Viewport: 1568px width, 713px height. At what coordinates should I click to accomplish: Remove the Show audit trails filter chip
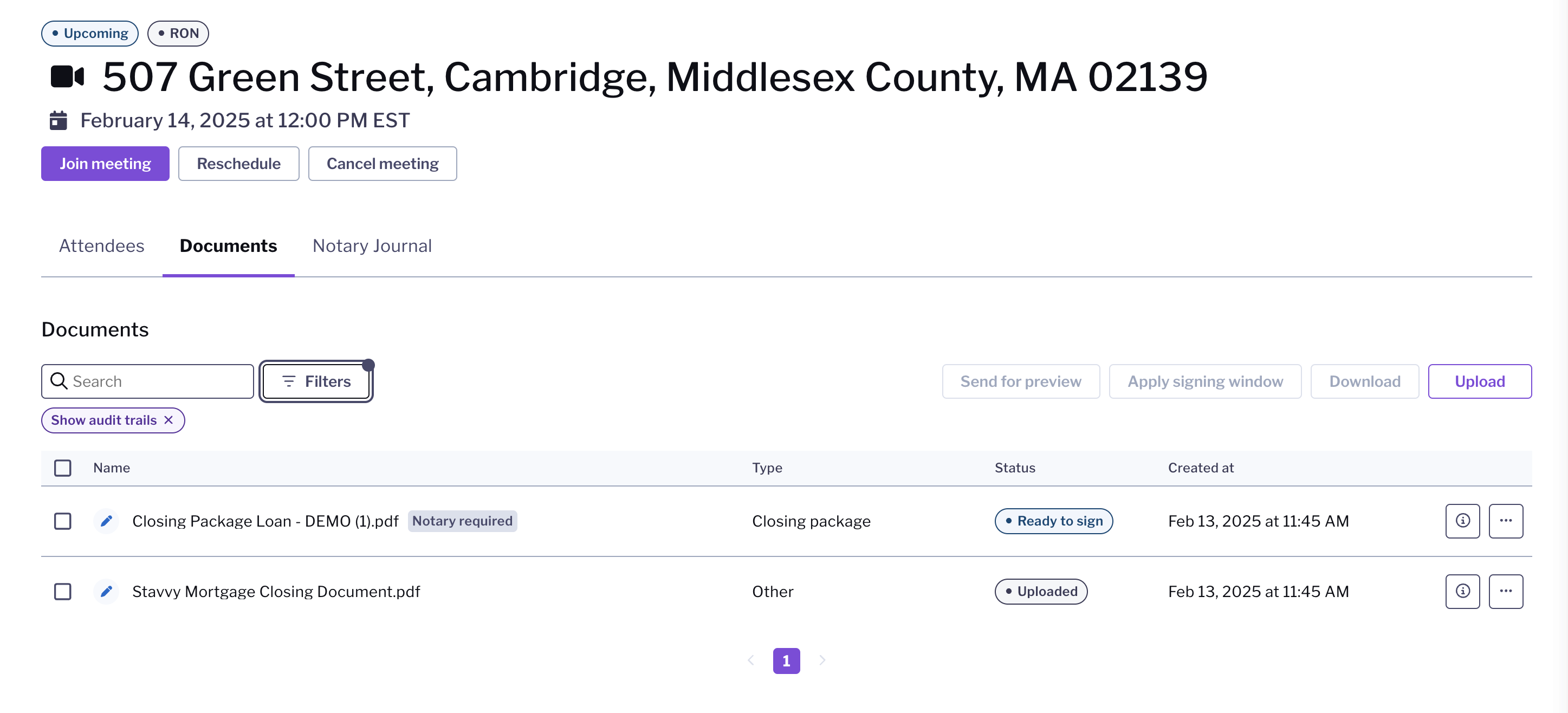coord(169,420)
